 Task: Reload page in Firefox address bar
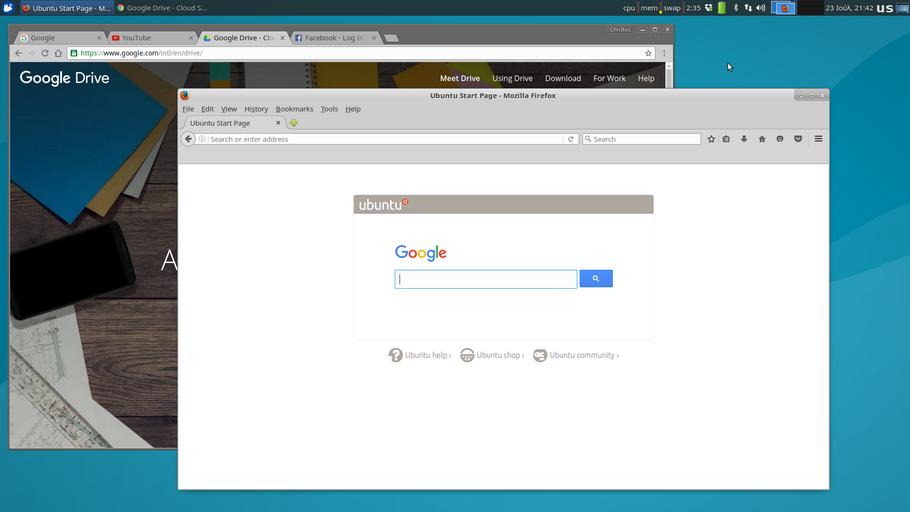pos(571,139)
